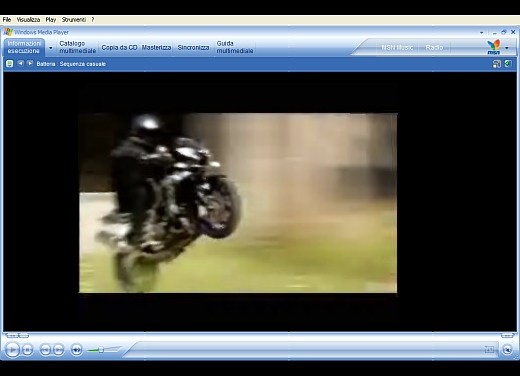Screen dimensions: 520x376
Task: Select previous visualization arrow
Action: pyautogui.click(x=21, y=63)
